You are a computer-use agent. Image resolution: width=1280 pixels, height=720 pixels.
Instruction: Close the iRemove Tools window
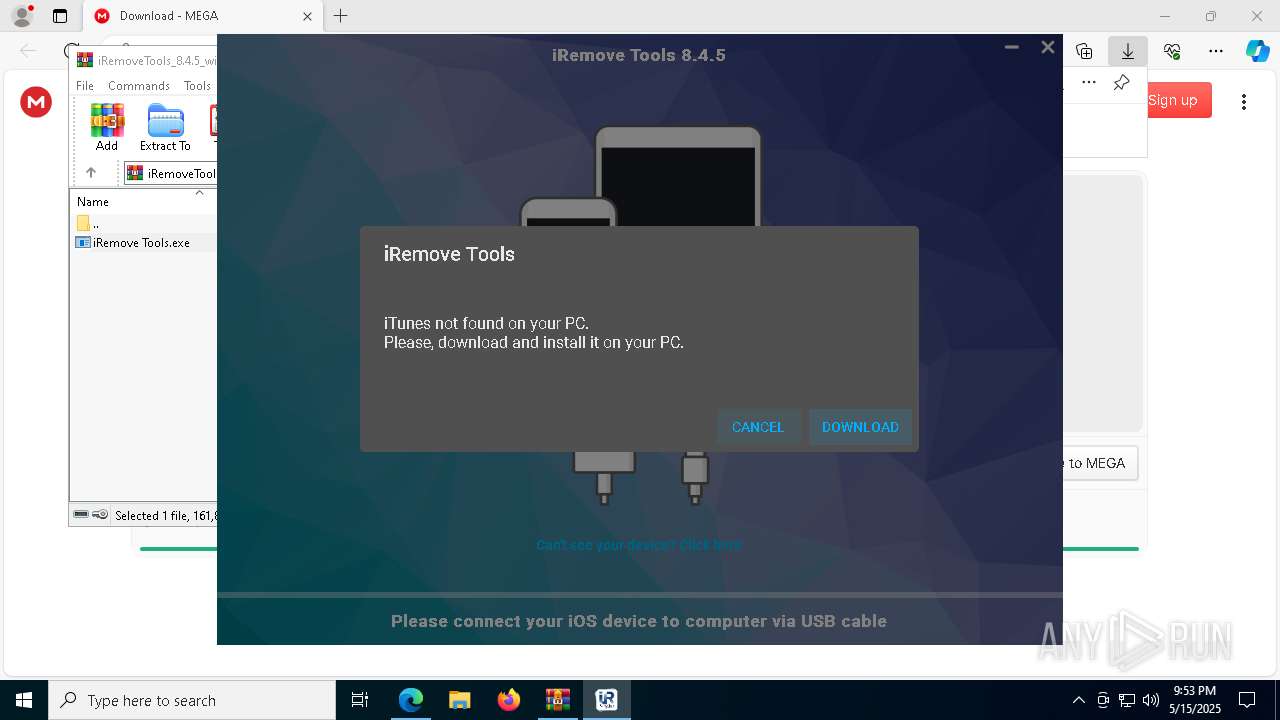click(x=1047, y=47)
